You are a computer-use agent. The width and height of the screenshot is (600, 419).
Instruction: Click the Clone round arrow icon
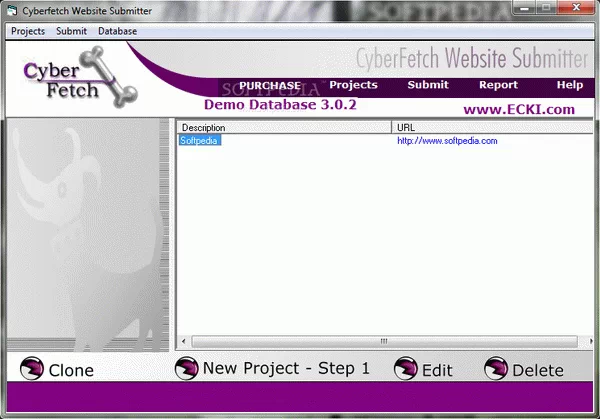click(x=32, y=368)
